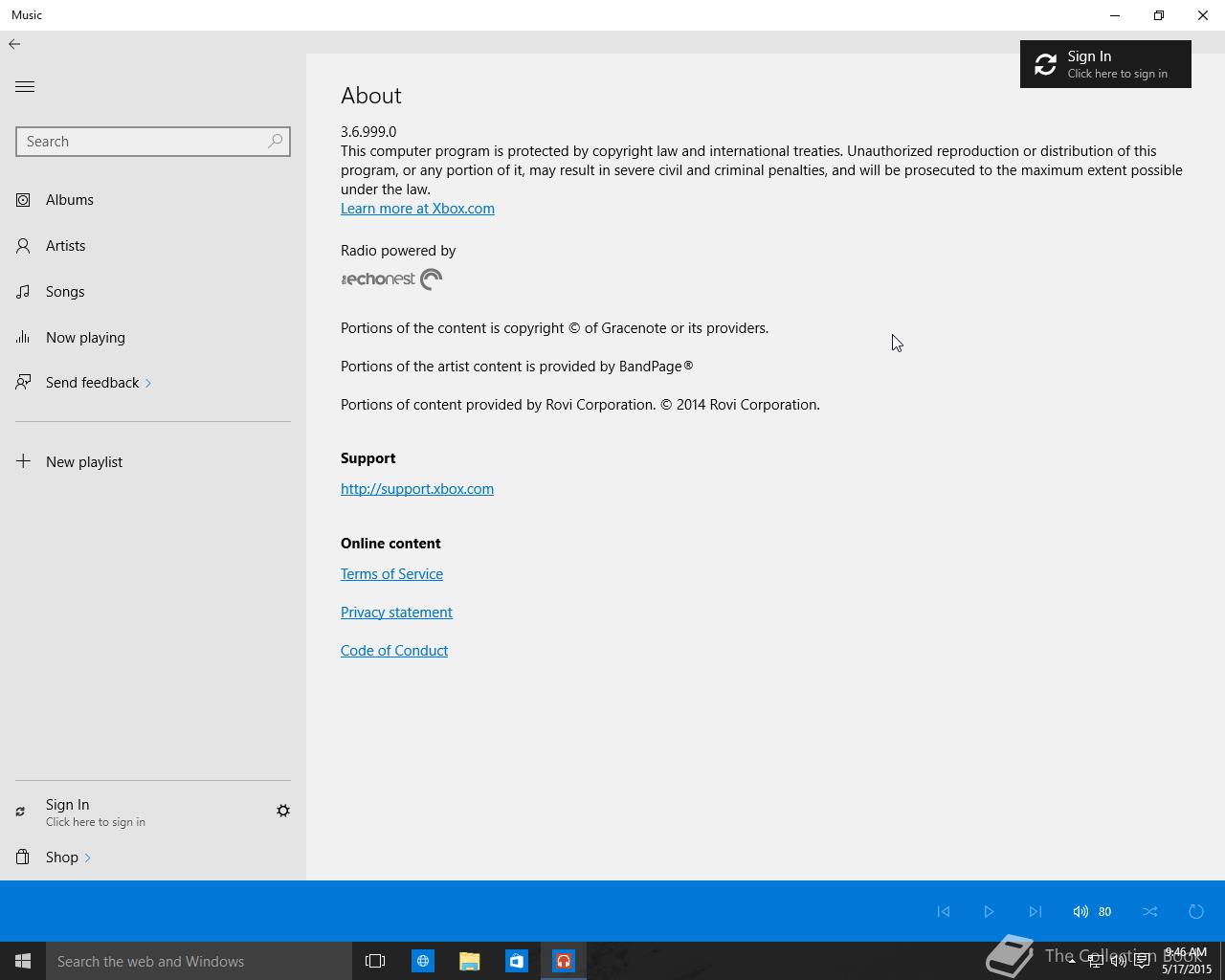Open Task View on the taskbar
Image resolution: width=1225 pixels, height=980 pixels.
click(375, 961)
